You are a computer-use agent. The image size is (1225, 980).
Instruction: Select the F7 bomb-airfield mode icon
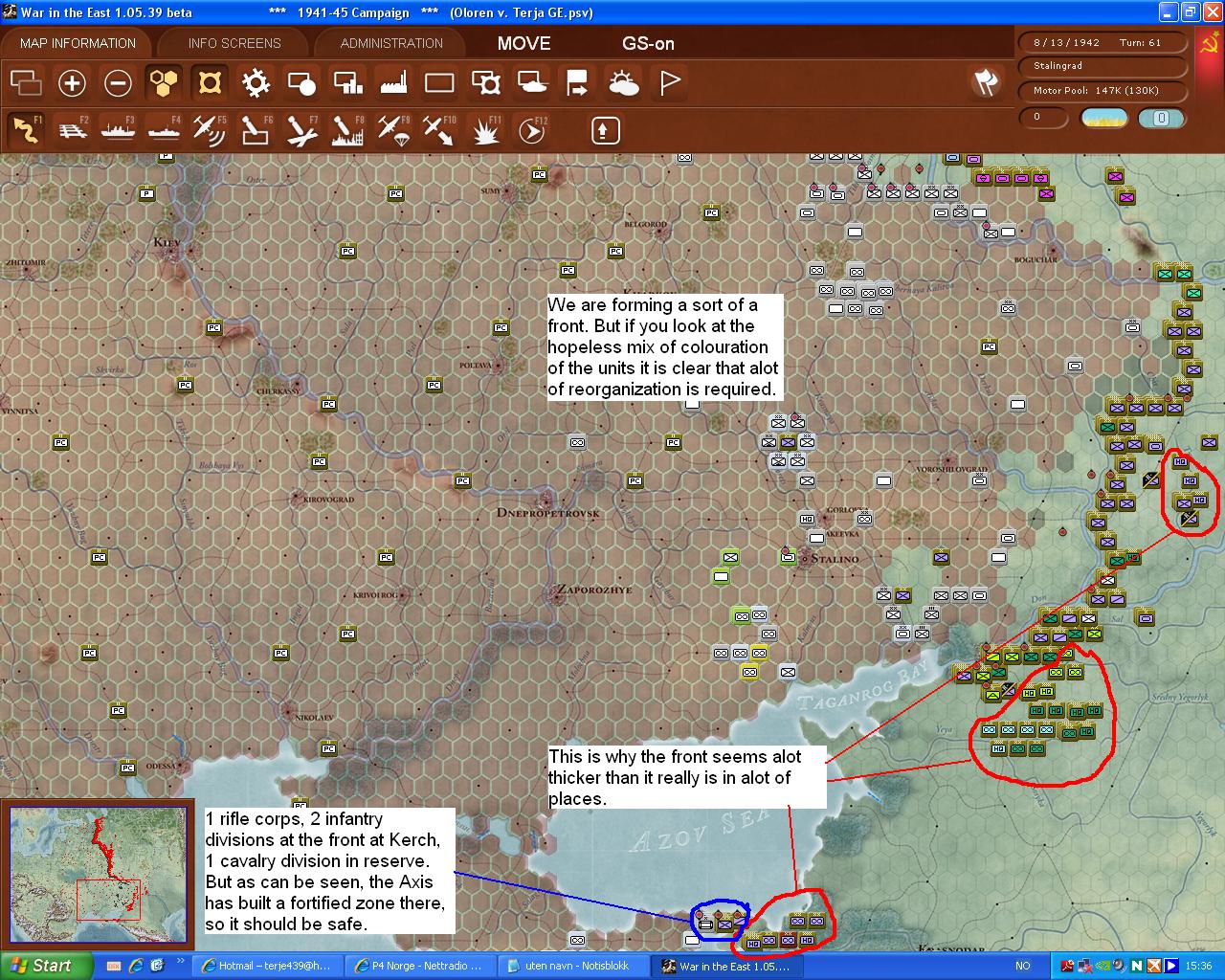301,129
